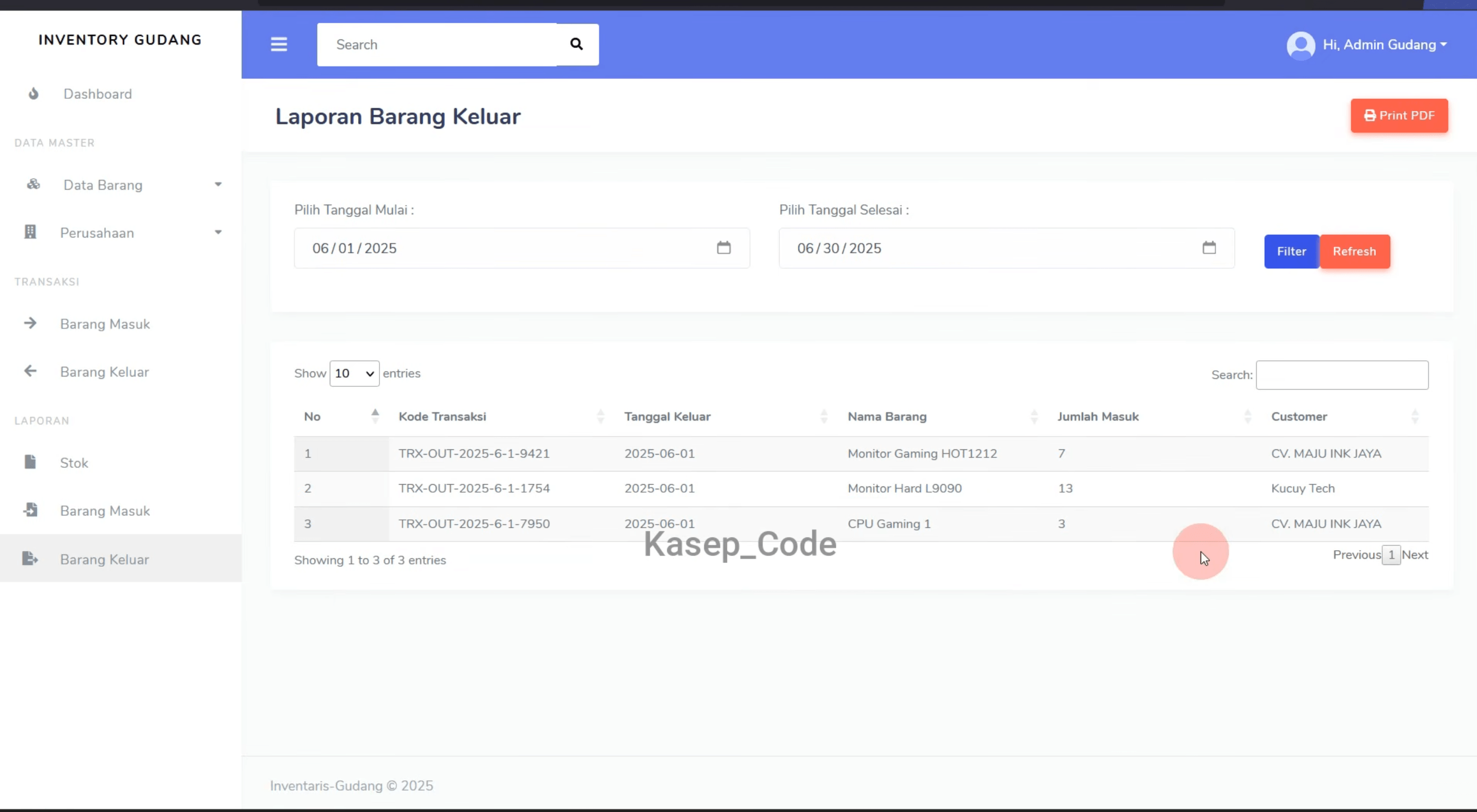Image resolution: width=1477 pixels, height=812 pixels.
Task: Expand the Data Barang submenu
Action: point(218,184)
